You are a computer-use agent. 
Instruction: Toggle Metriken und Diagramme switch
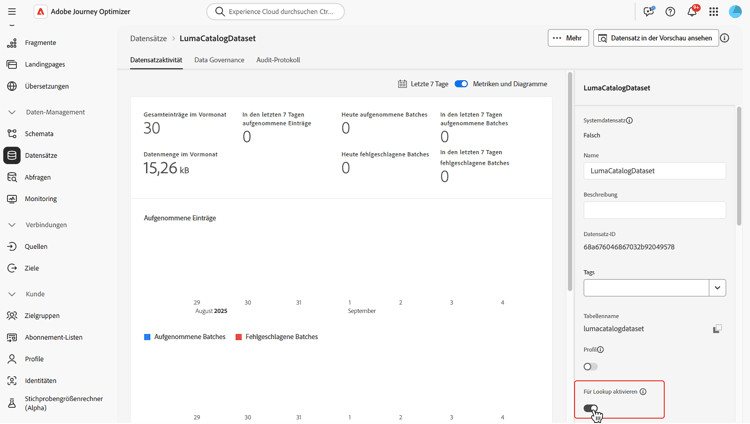tap(461, 84)
